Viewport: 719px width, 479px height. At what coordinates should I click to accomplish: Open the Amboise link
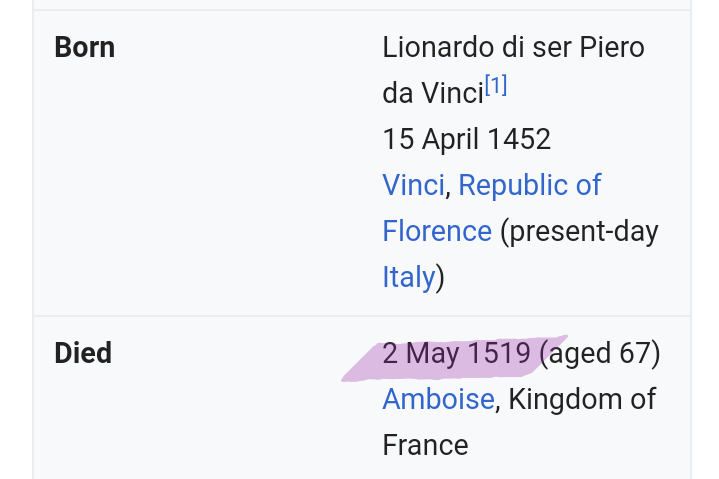pyautogui.click(x=438, y=399)
